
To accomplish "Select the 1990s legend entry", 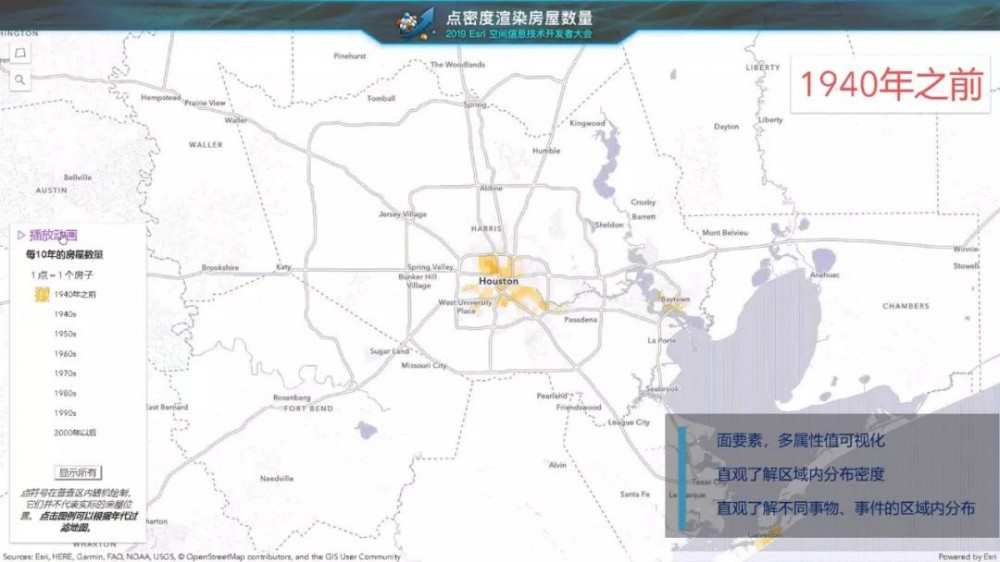I will tap(65, 413).
